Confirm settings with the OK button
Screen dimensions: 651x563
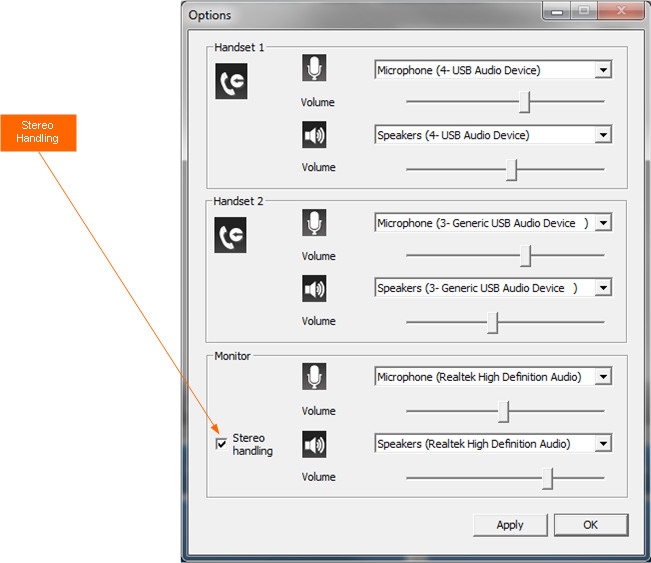[x=591, y=525]
